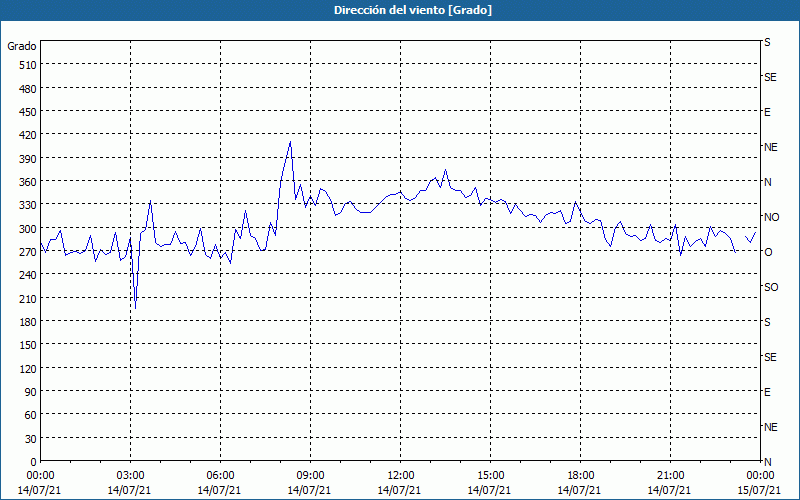Click the spike near 375 degrees after 13:00
The height and width of the screenshot is (500, 800).
445,170
